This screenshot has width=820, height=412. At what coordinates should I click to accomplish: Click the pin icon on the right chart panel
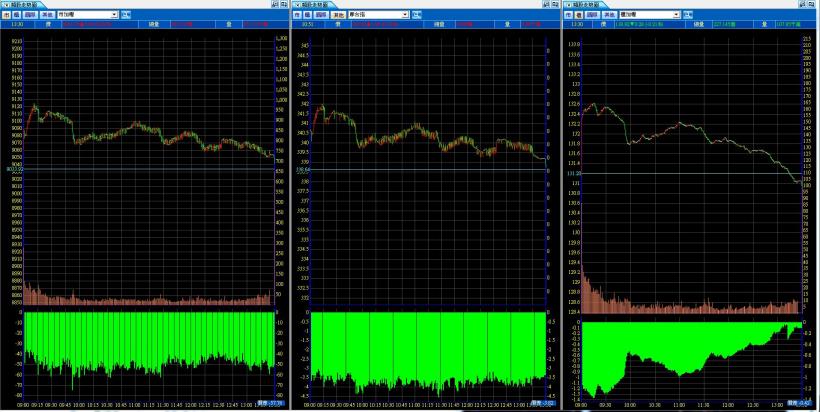802,5
